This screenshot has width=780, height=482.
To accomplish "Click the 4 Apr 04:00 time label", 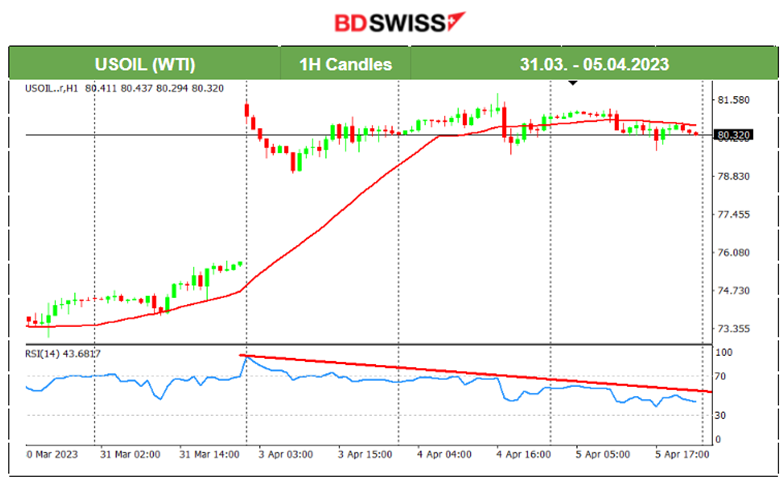I will coord(444,454).
